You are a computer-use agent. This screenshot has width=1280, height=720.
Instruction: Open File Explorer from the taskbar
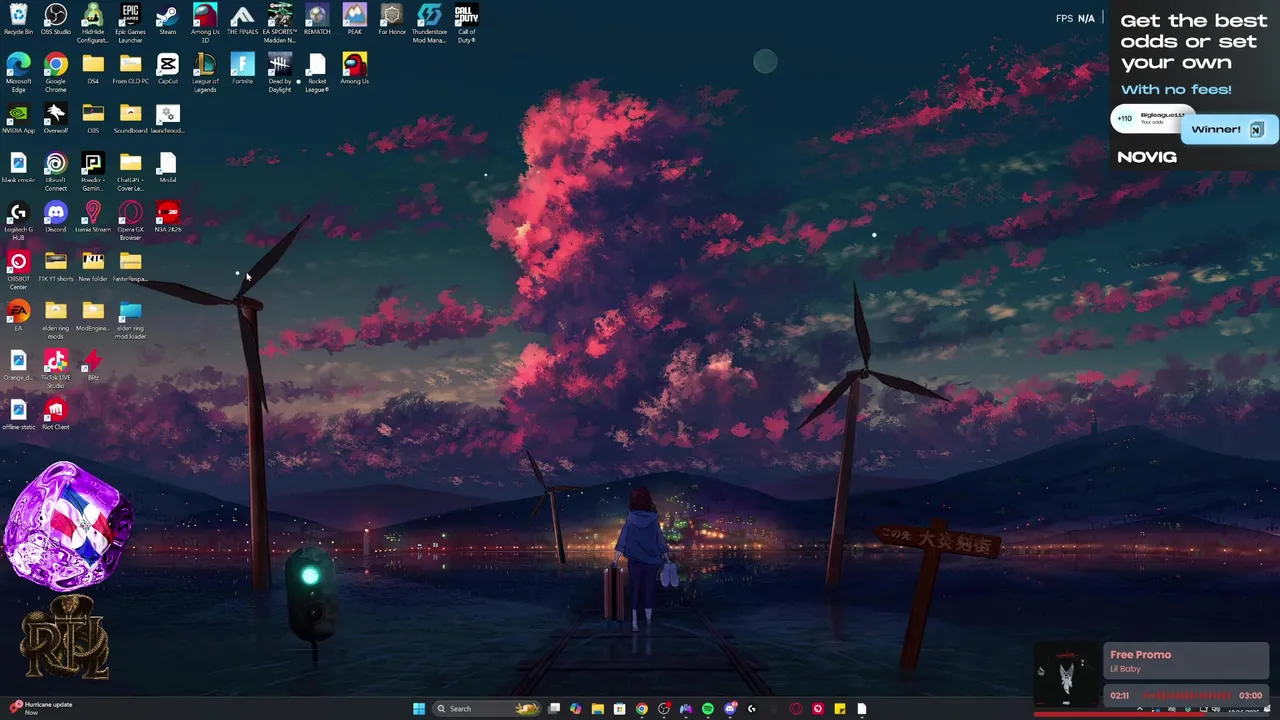coord(598,708)
